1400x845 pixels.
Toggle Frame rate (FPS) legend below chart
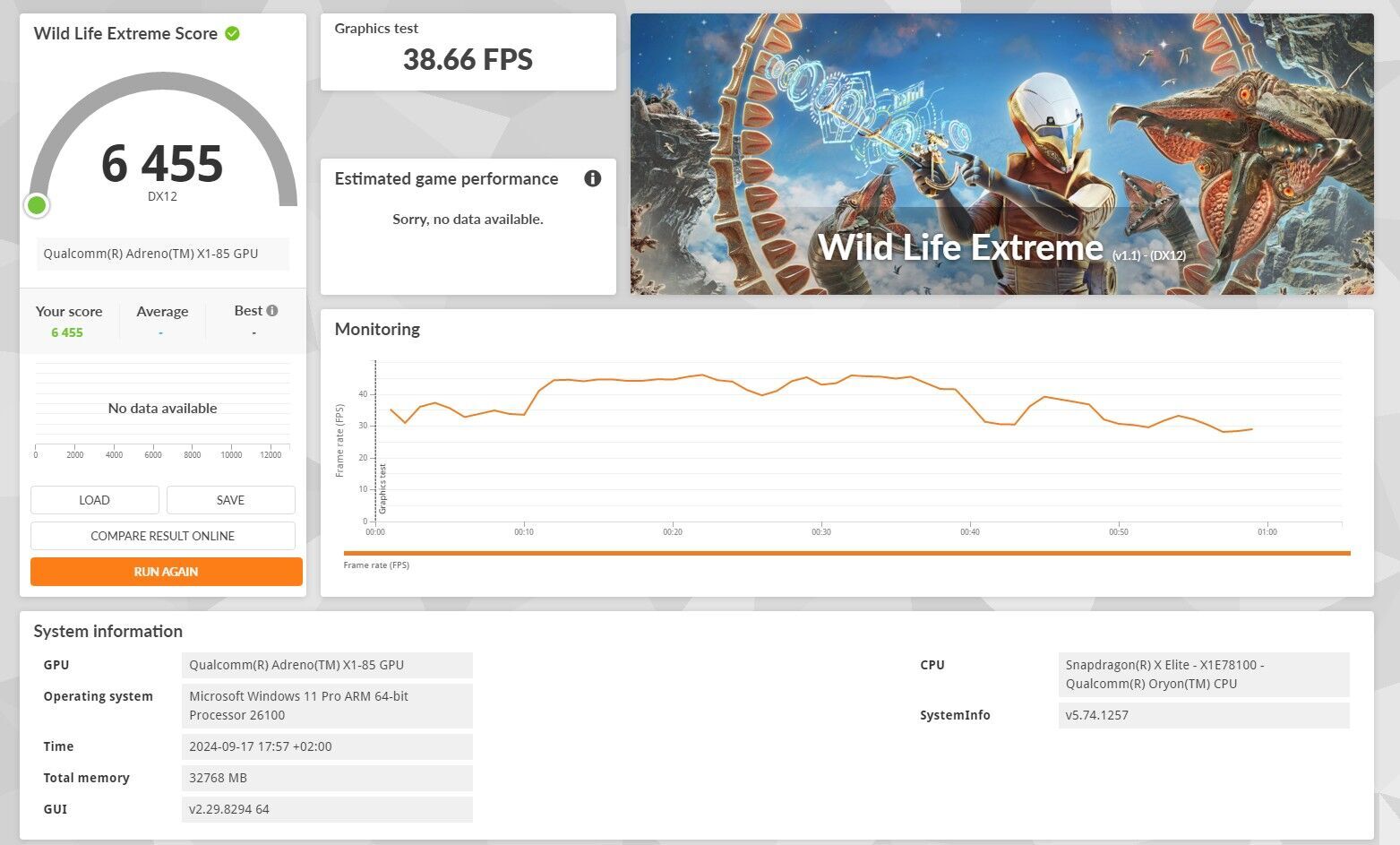point(376,565)
